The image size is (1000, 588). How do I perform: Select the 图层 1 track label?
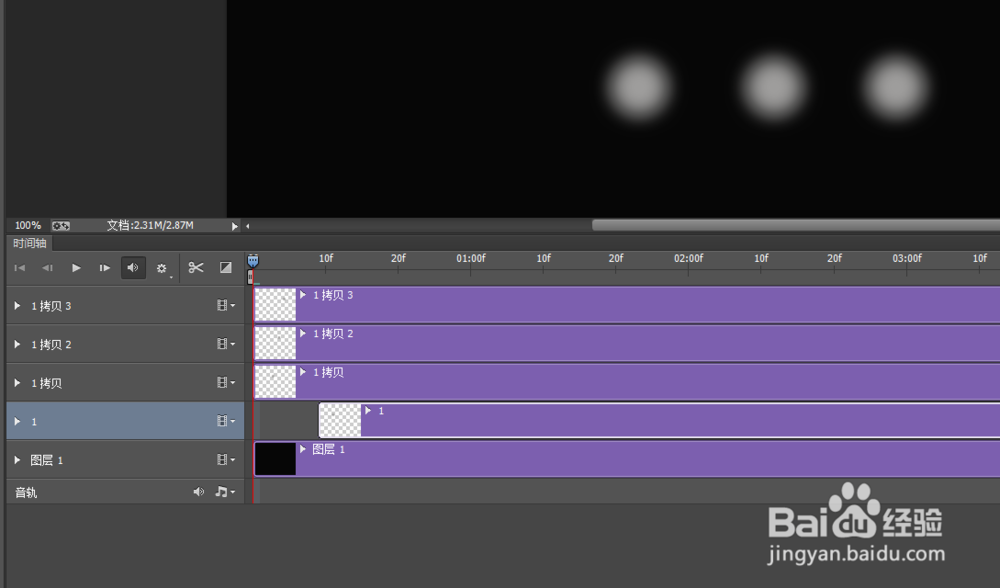(47, 460)
